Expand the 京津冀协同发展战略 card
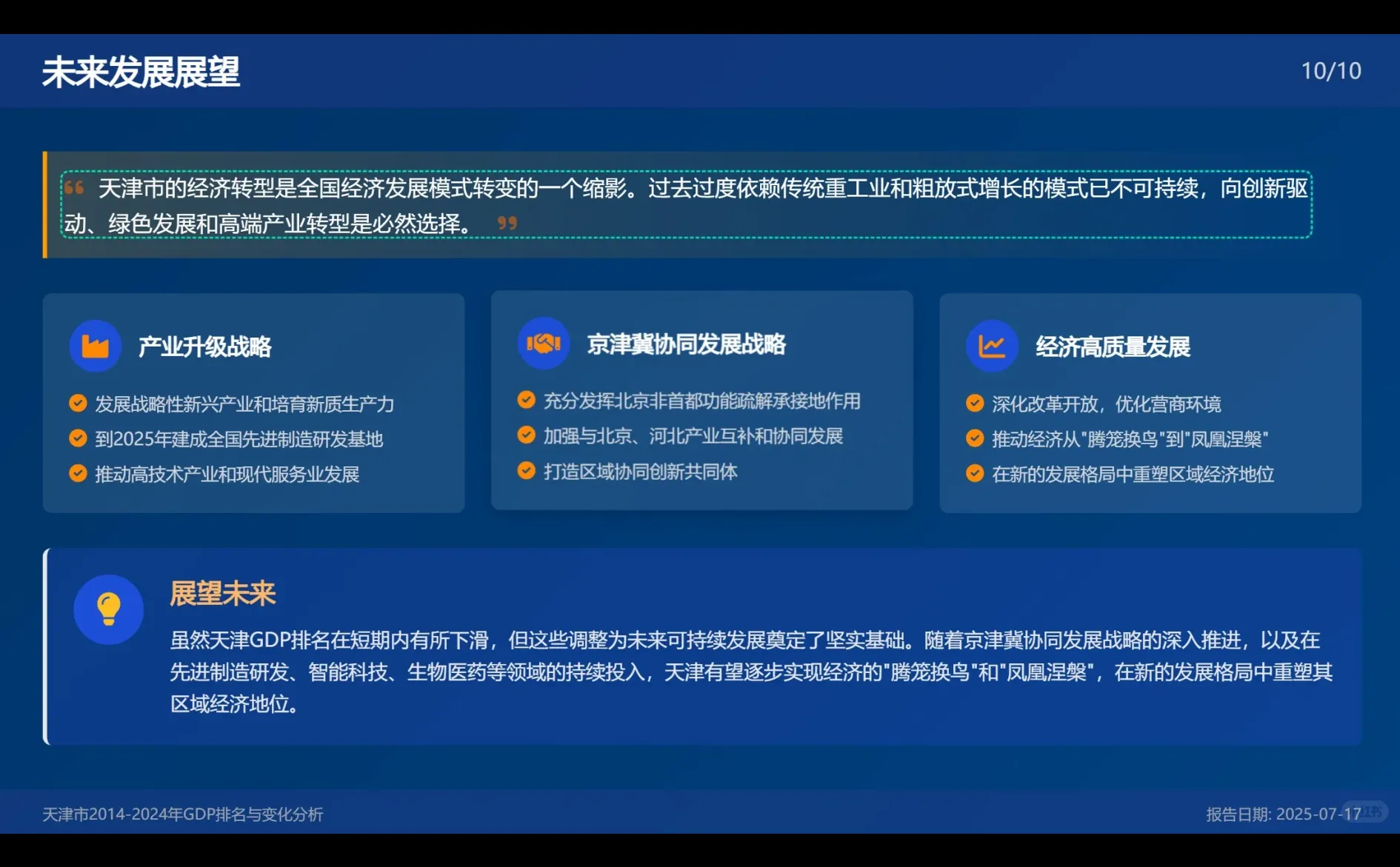Screen dimensions: 1400x867 pyautogui.click(x=701, y=400)
